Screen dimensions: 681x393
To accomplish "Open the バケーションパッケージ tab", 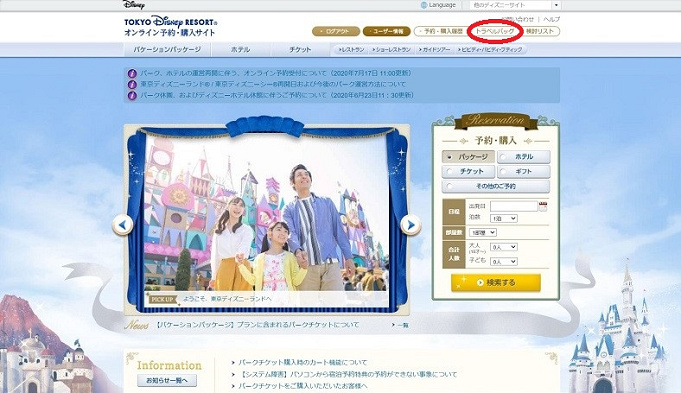I will tap(167, 50).
